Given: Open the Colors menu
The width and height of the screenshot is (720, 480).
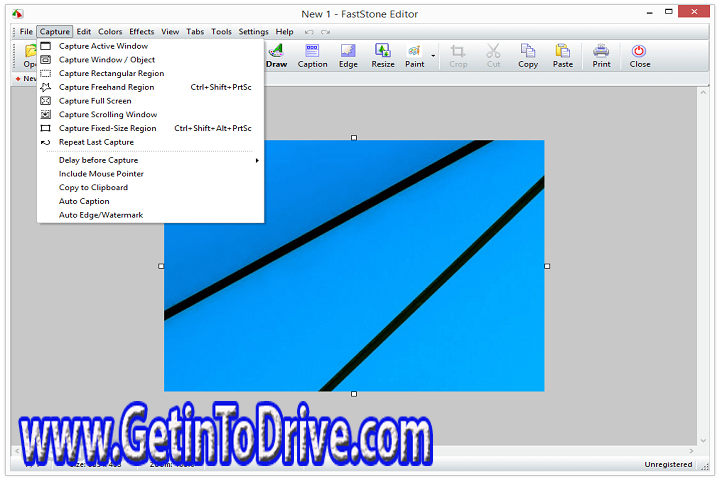Looking at the screenshot, I should pos(110,32).
